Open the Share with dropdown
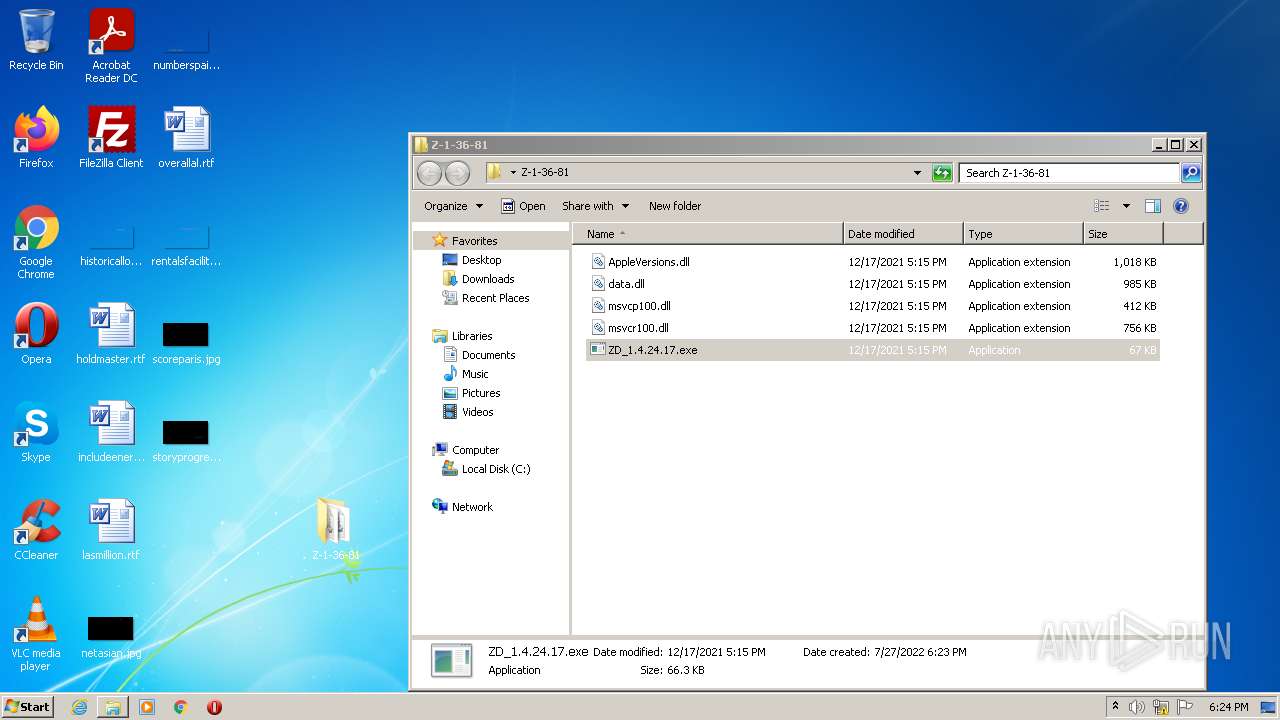The image size is (1280, 720). (595, 206)
